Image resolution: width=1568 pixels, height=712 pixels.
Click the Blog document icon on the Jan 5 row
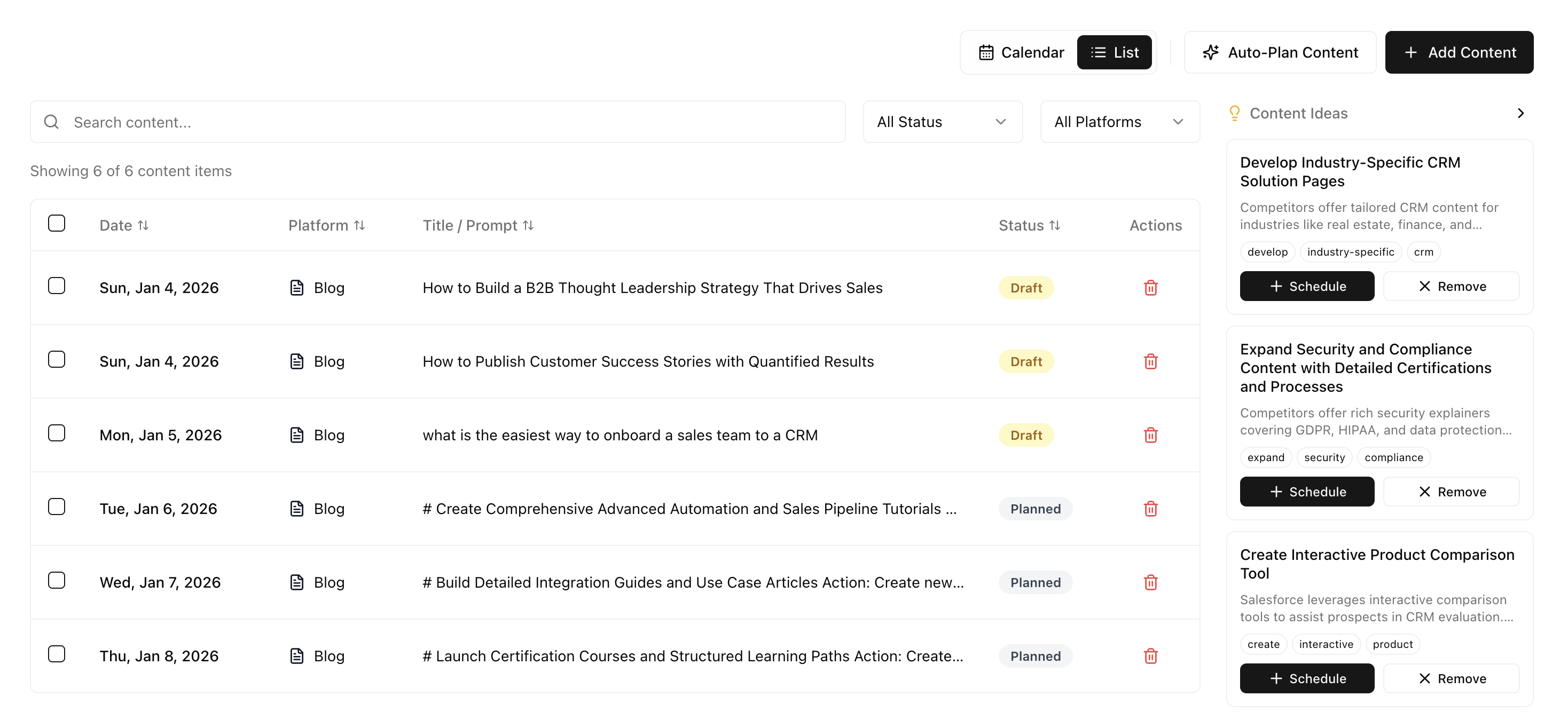pos(296,434)
